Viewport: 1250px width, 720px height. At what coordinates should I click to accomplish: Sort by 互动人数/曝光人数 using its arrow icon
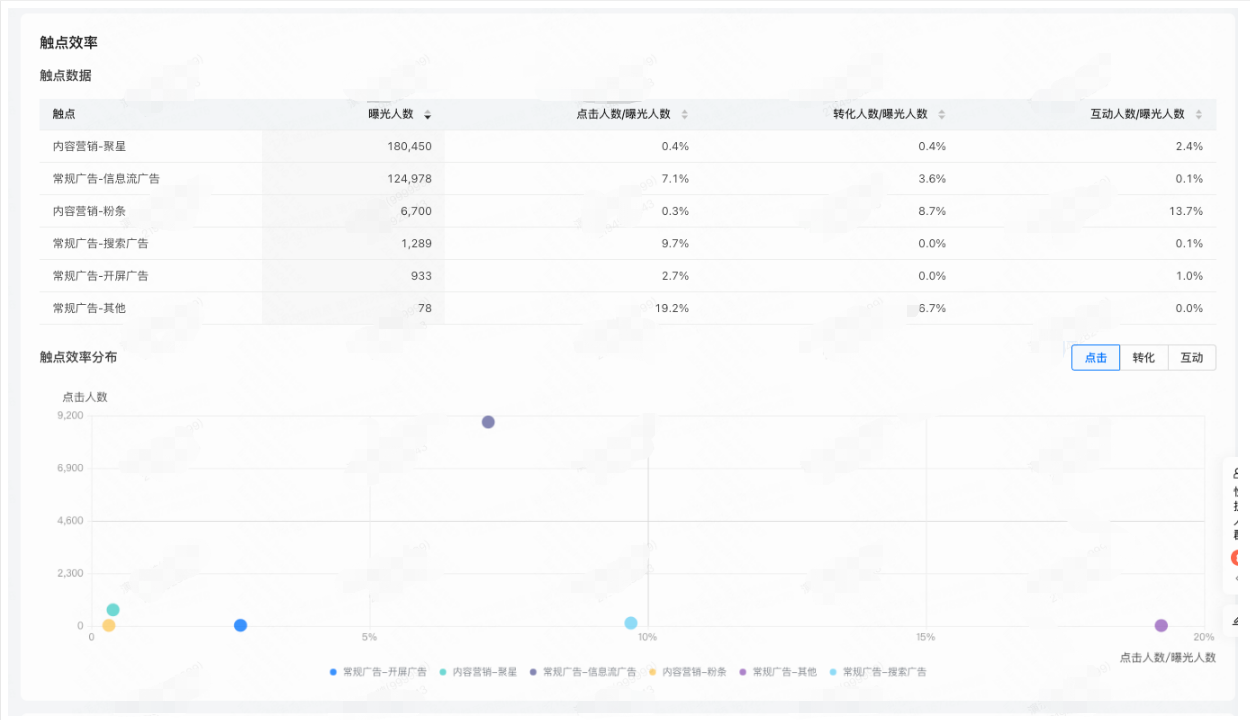pos(1199,115)
